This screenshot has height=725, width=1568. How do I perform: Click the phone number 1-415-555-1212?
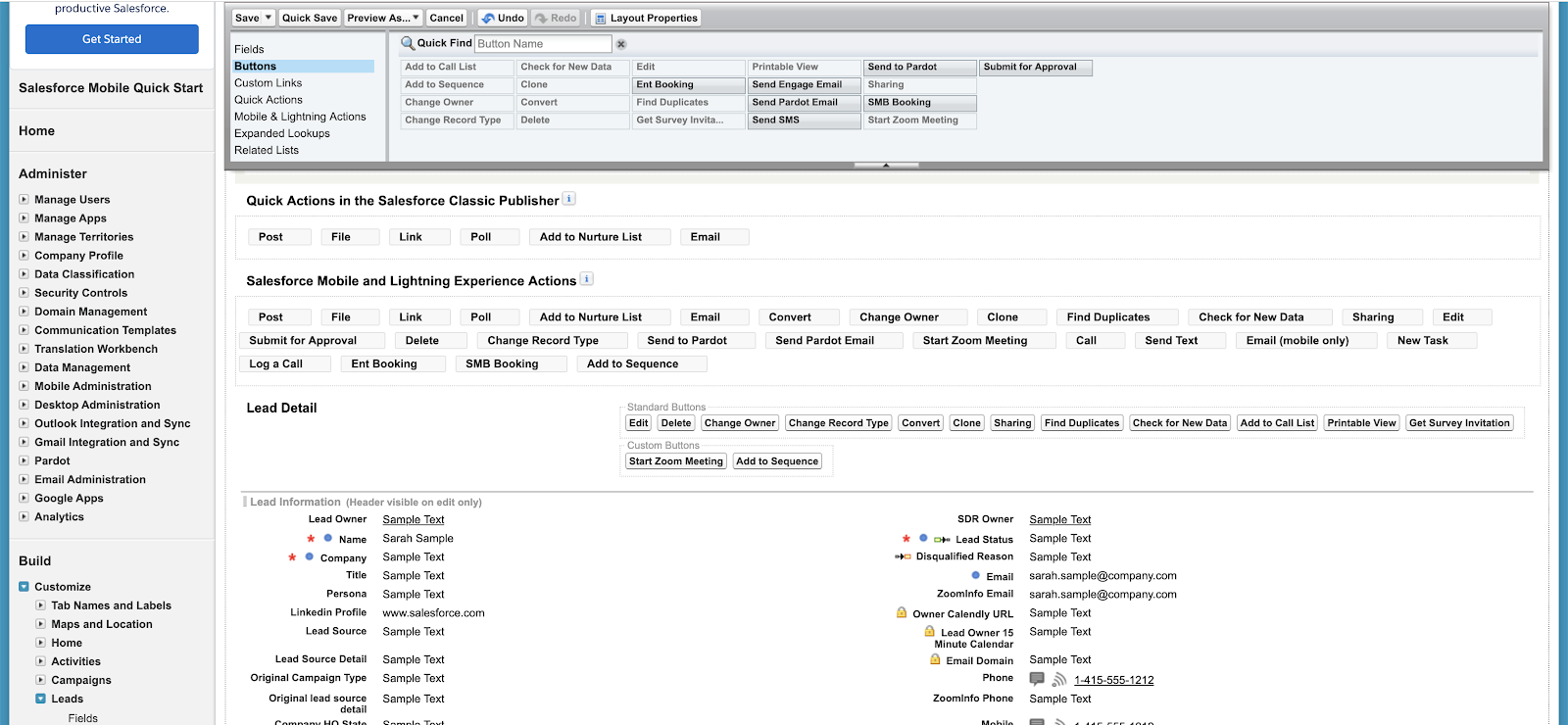[x=1113, y=680]
